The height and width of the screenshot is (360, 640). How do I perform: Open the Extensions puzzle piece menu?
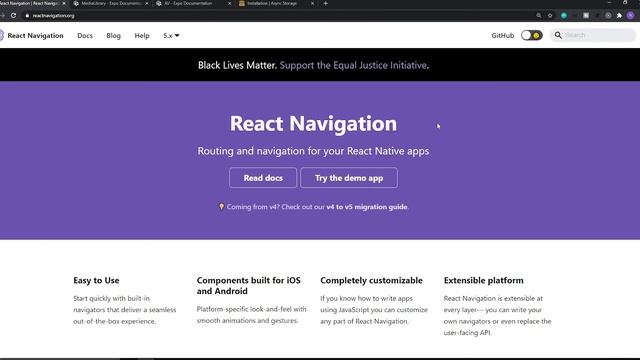(619, 16)
